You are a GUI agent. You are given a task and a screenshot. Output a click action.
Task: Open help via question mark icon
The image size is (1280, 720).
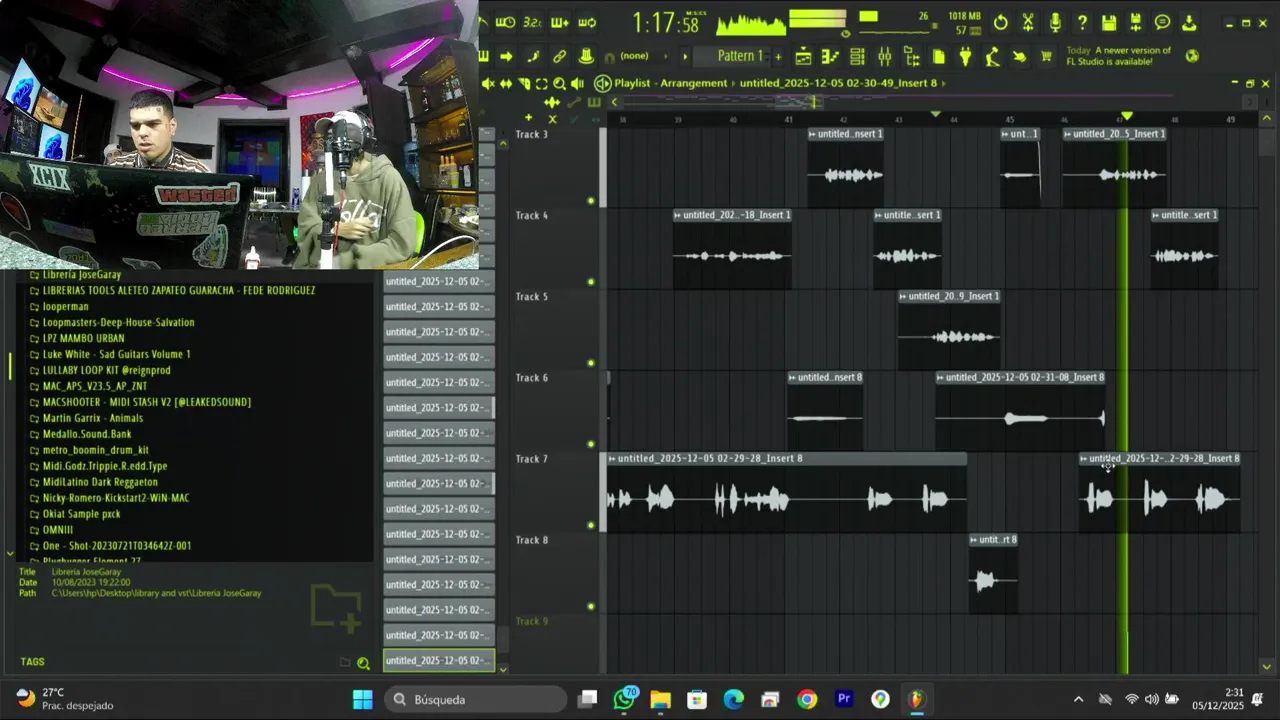coord(1082,22)
